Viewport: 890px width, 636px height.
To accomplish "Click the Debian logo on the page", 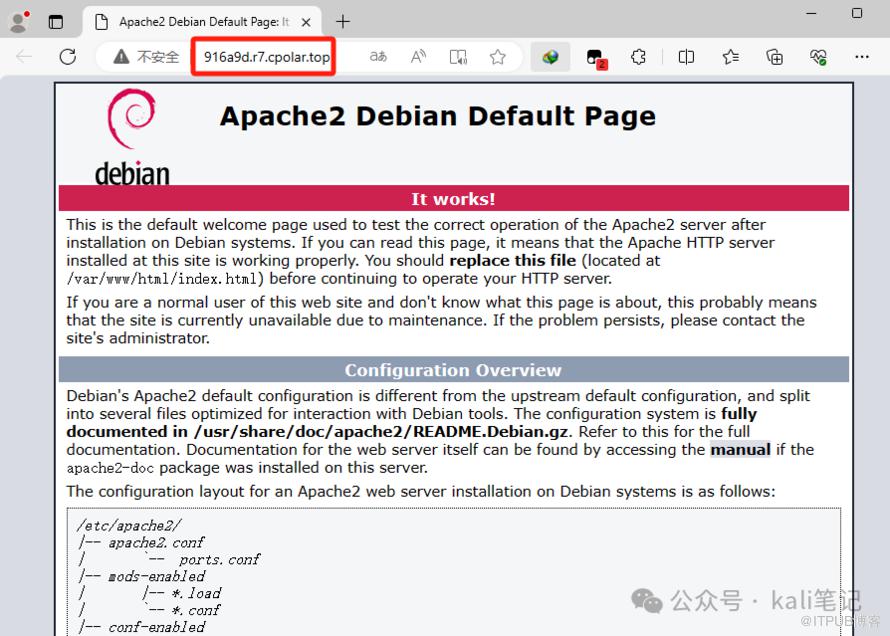I will [132, 137].
